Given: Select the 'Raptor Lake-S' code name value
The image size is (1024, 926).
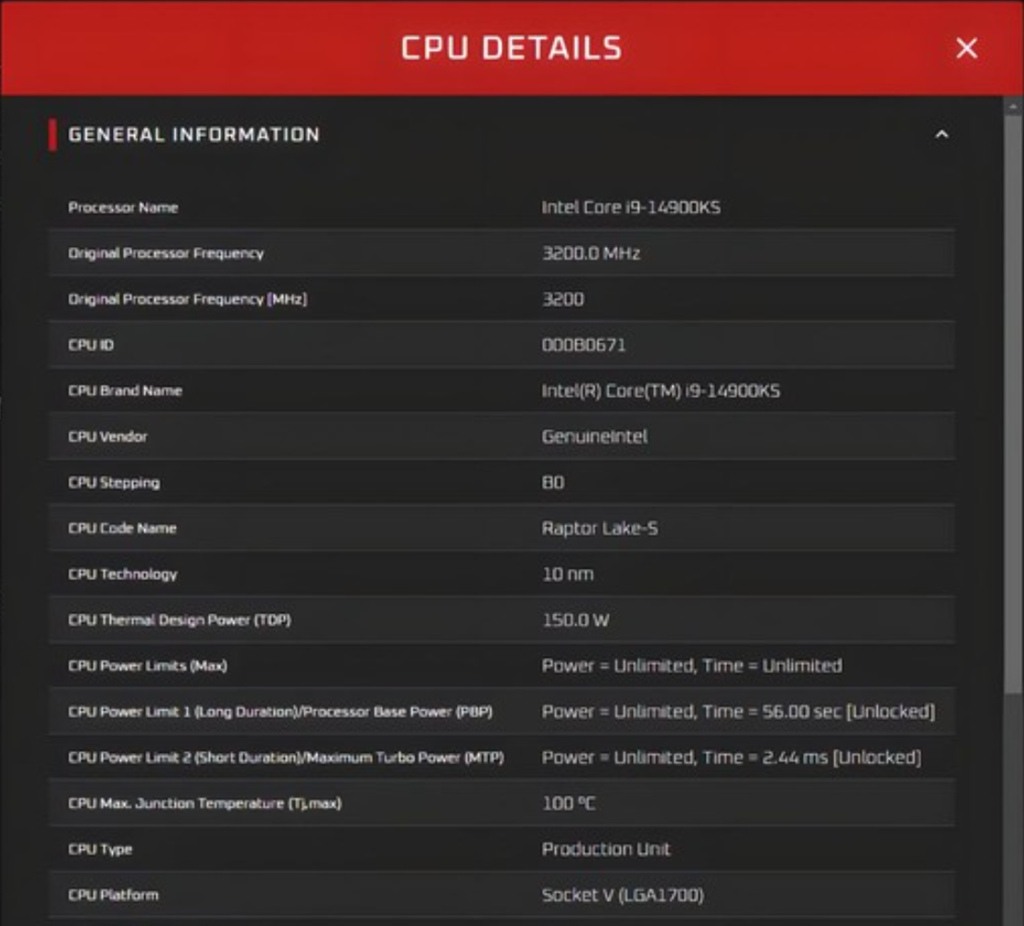Looking at the screenshot, I should click(600, 528).
